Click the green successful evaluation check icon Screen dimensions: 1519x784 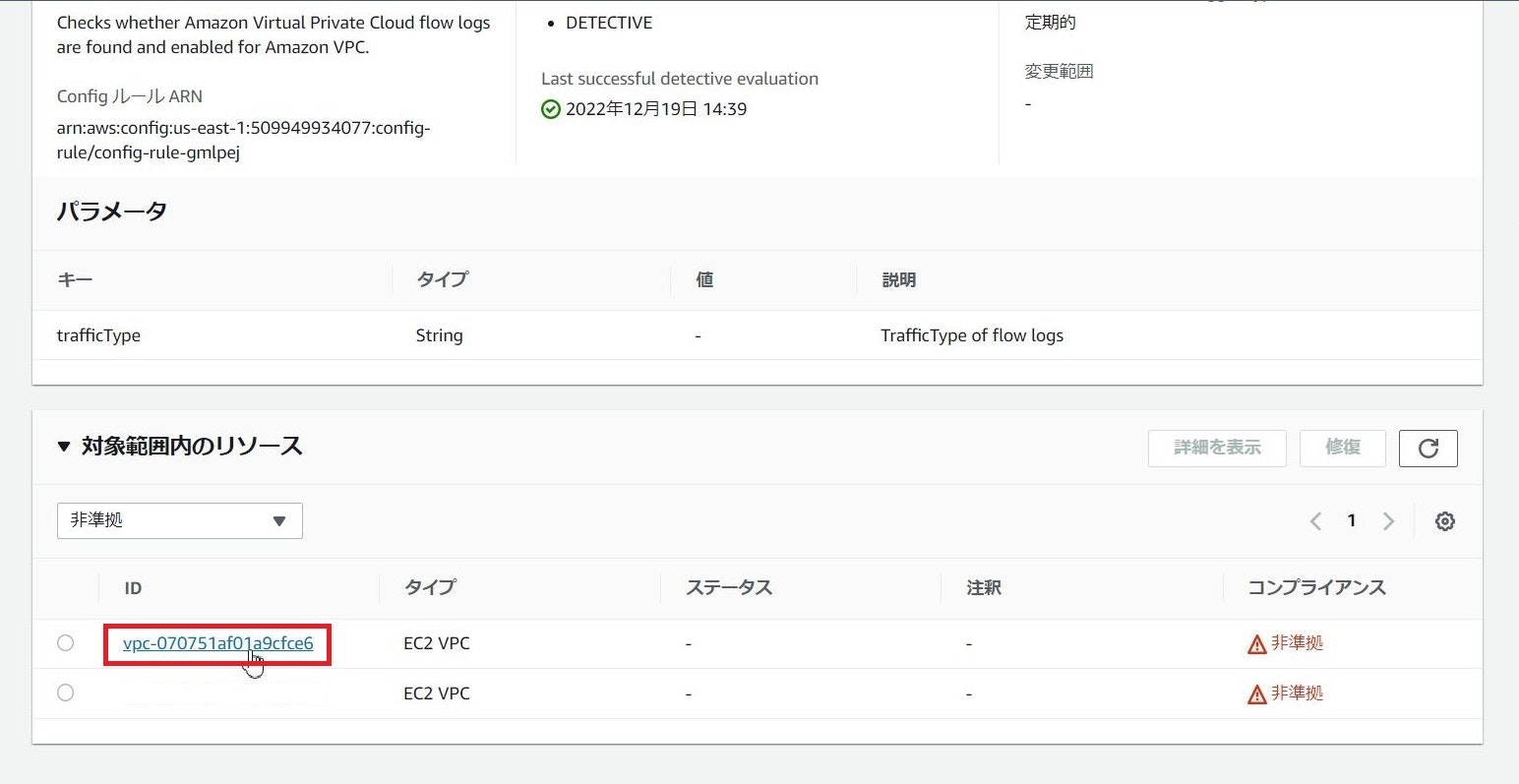pyautogui.click(x=551, y=109)
